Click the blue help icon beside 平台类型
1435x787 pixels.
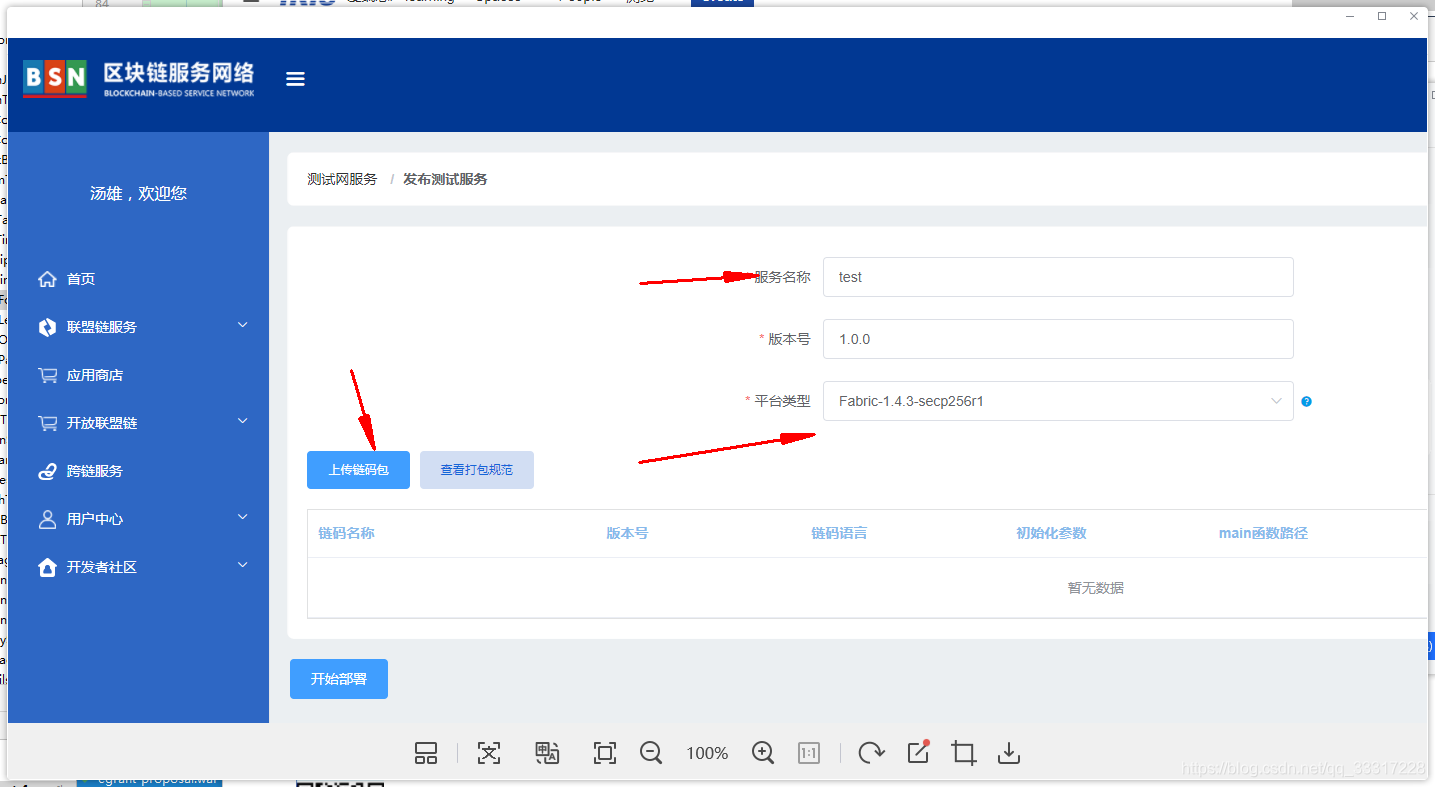pos(1306,401)
